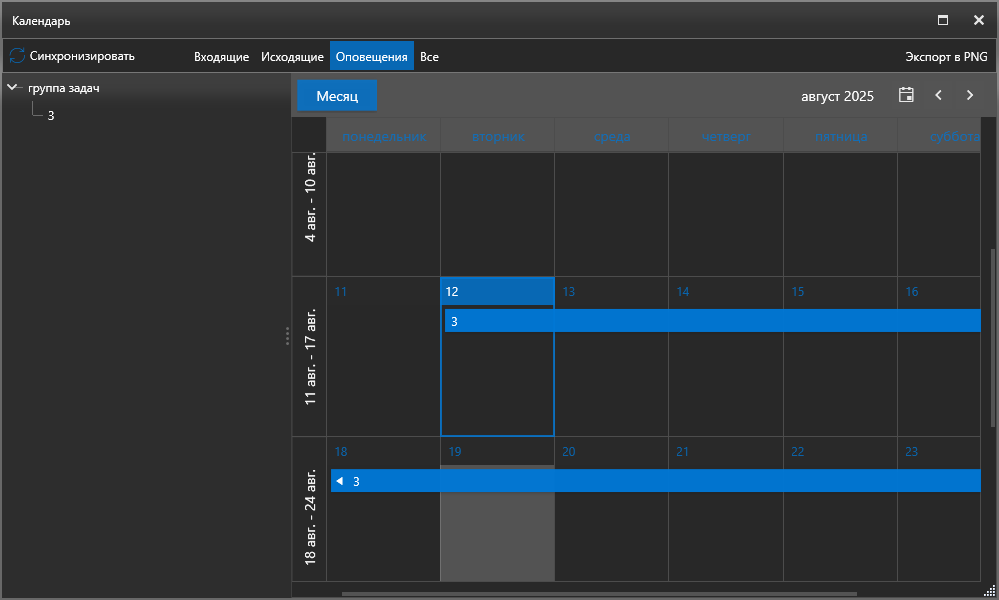The width and height of the screenshot is (999, 600).
Task: Open the calendar date picker icon
Action: pyautogui.click(x=906, y=96)
